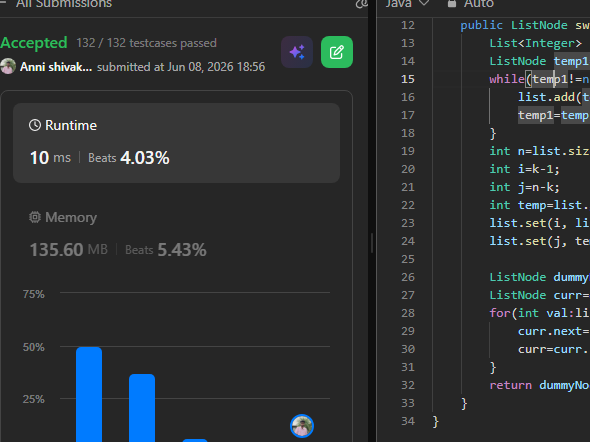Click the avatar marker on the memory chart
Image resolution: width=590 pixels, height=442 pixels.
click(x=302, y=426)
